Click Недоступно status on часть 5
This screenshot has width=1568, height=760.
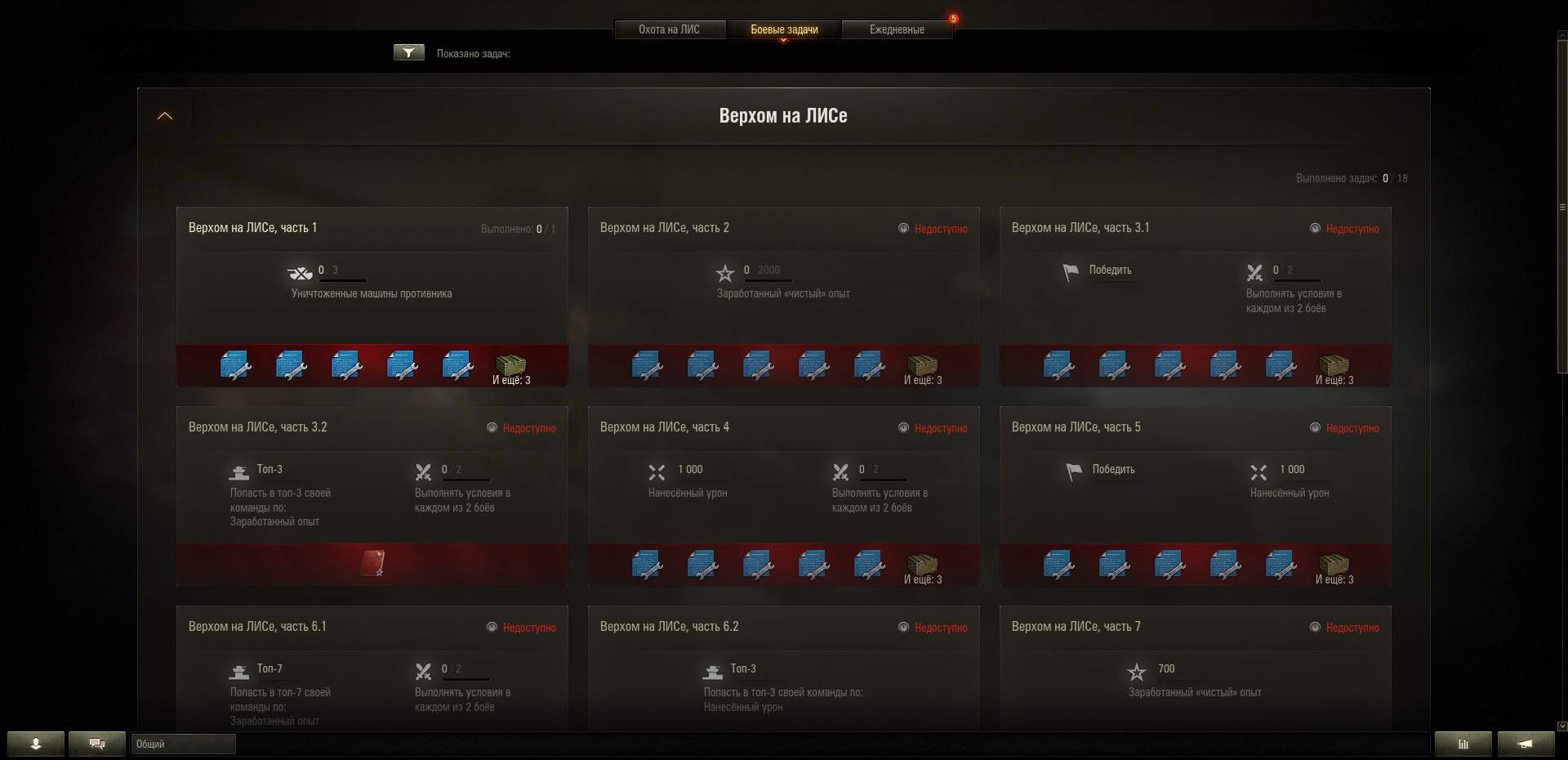[1352, 428]
